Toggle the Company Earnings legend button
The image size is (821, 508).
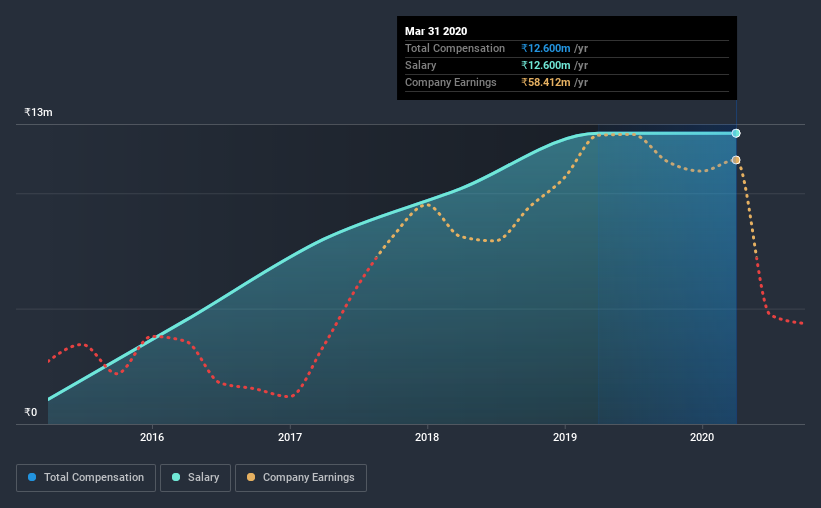click(301, 478)
